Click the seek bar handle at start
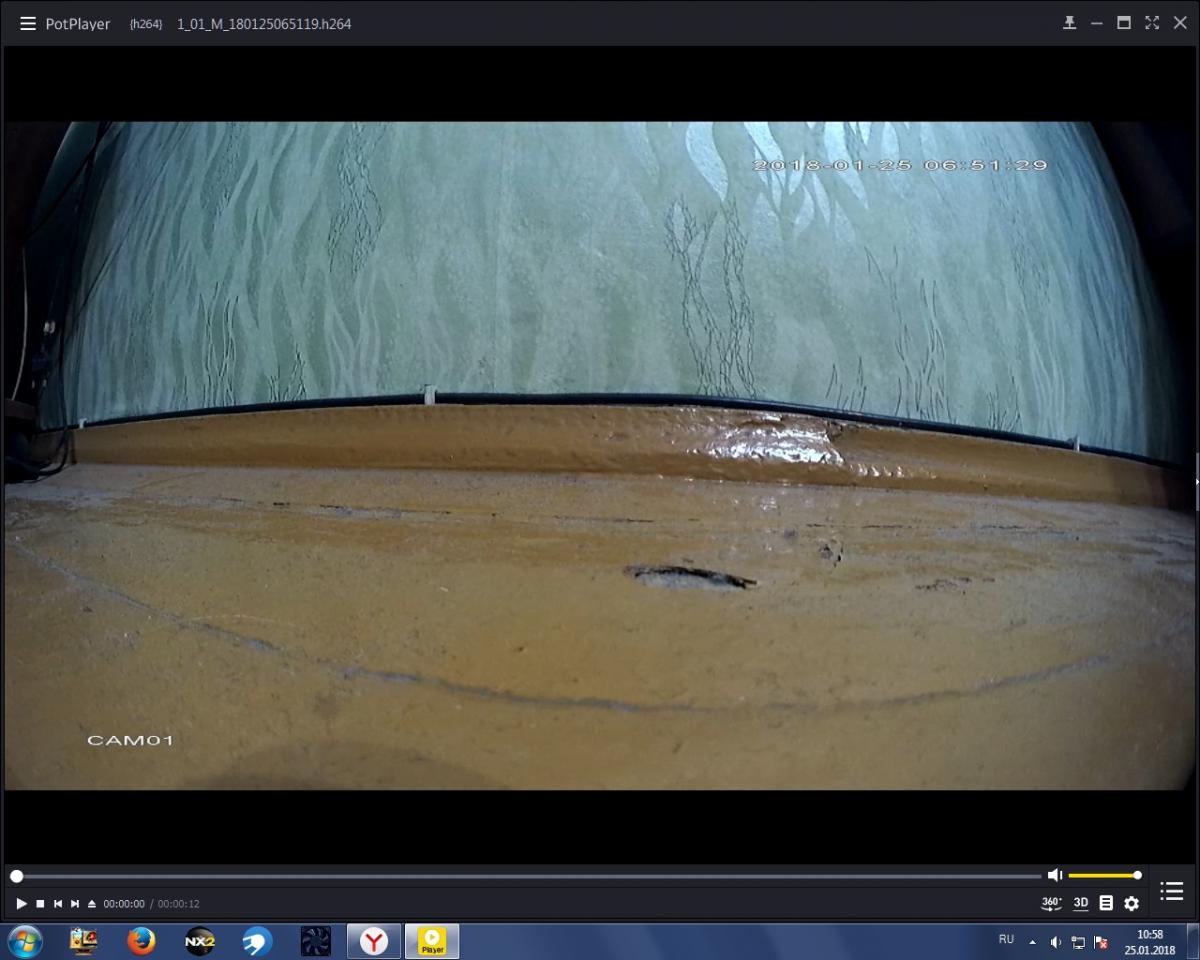1200x960 pixels. tap(16, 876)
